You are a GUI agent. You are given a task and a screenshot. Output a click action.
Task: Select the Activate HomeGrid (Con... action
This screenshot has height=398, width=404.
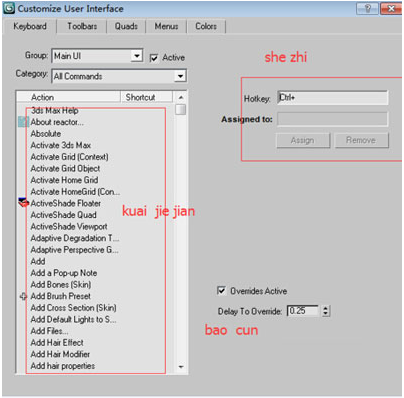(x=75, y=192)
